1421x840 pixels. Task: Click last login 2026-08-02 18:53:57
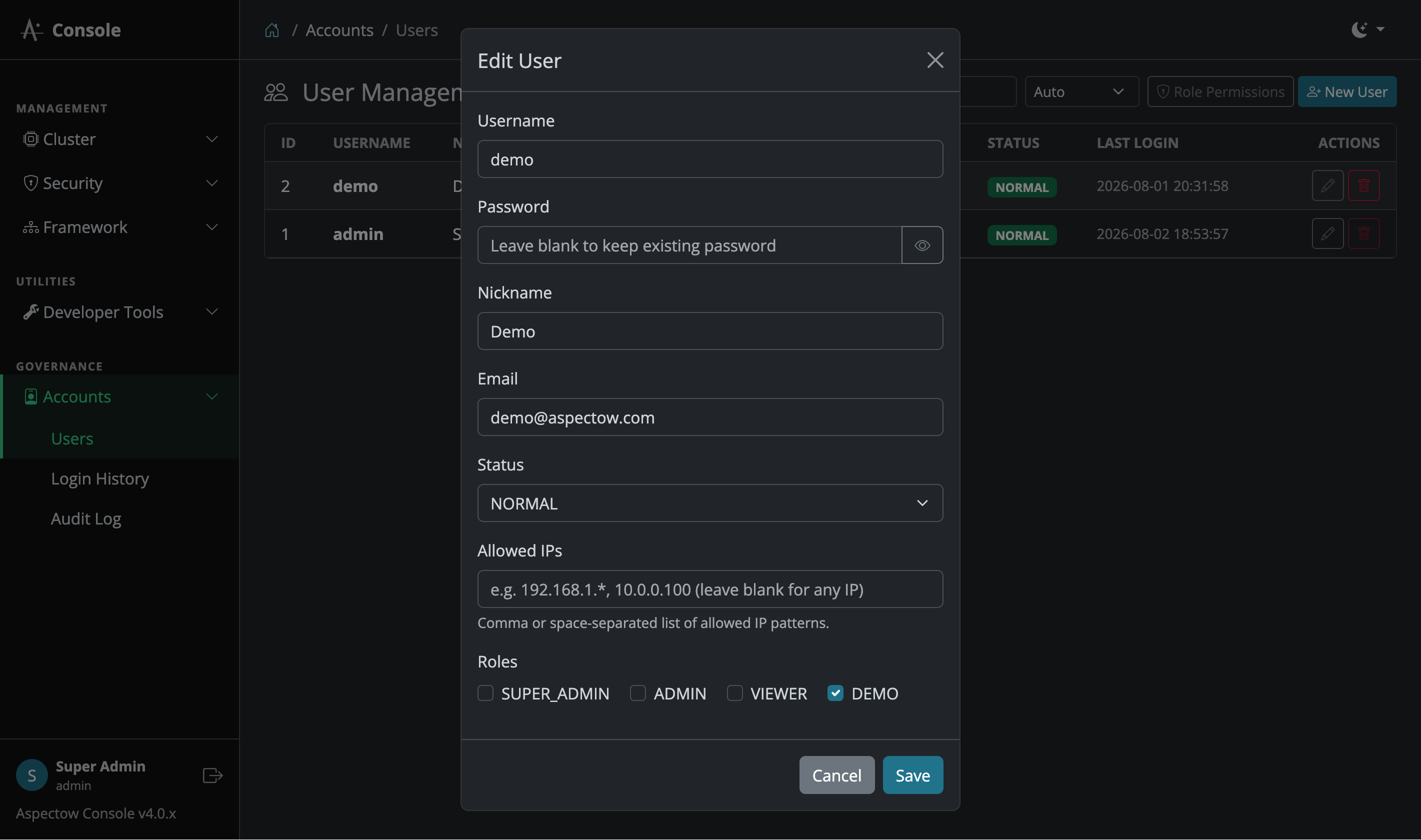click(1162, 234)
